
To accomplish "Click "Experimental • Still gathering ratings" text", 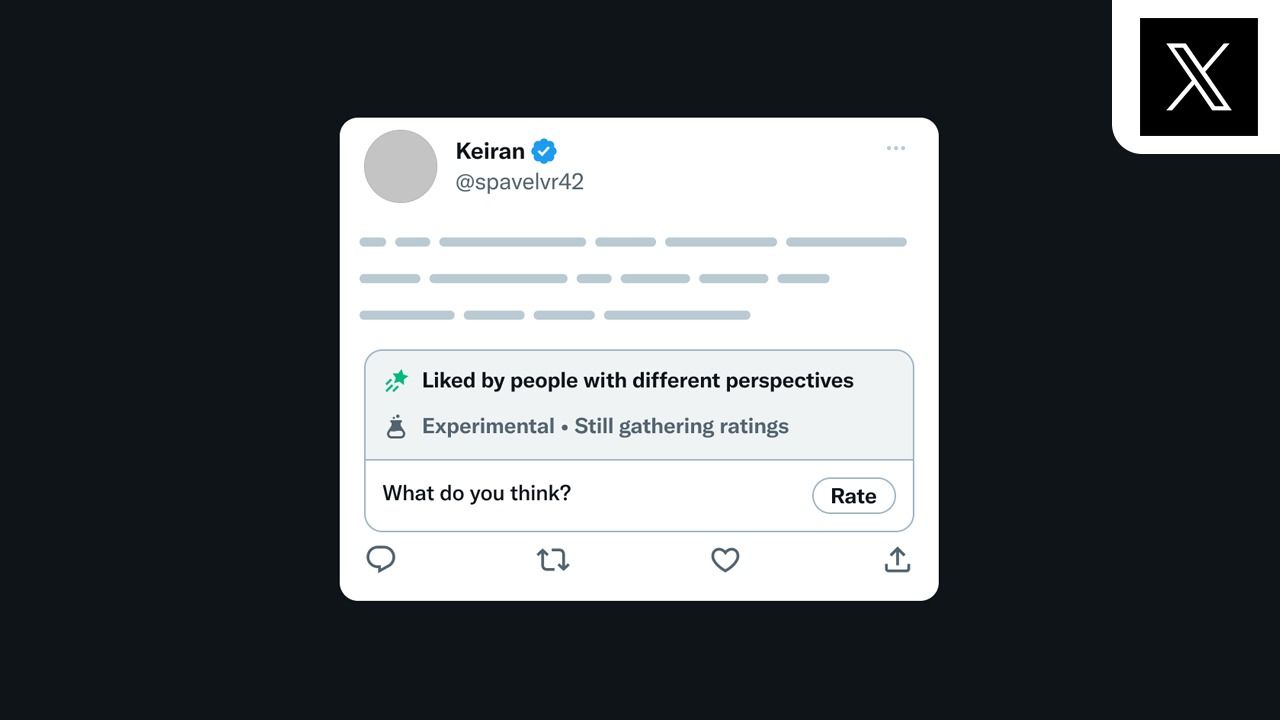I will [605, 426].
